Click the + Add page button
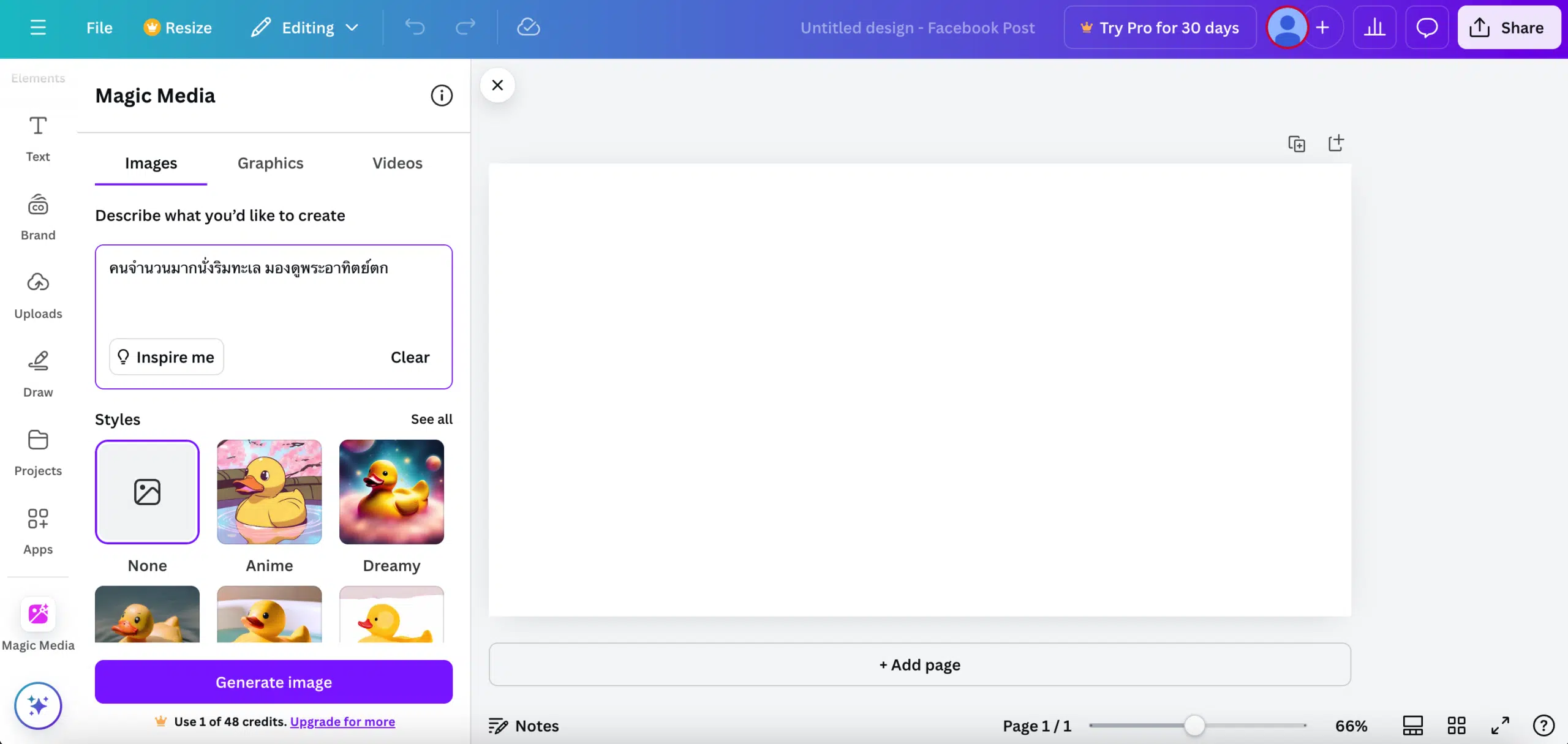 920,665
